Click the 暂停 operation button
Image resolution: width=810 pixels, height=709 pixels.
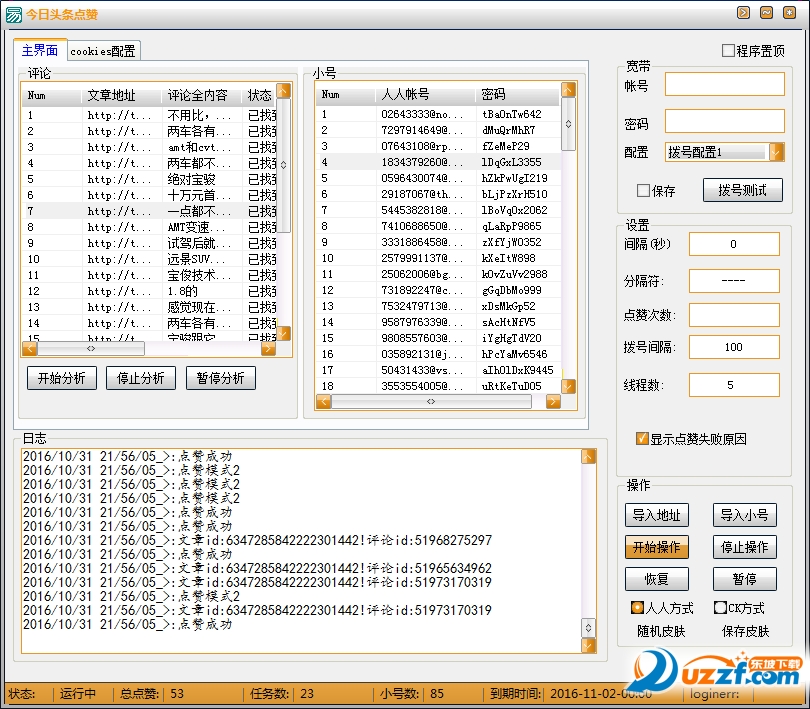click(744, 579)
